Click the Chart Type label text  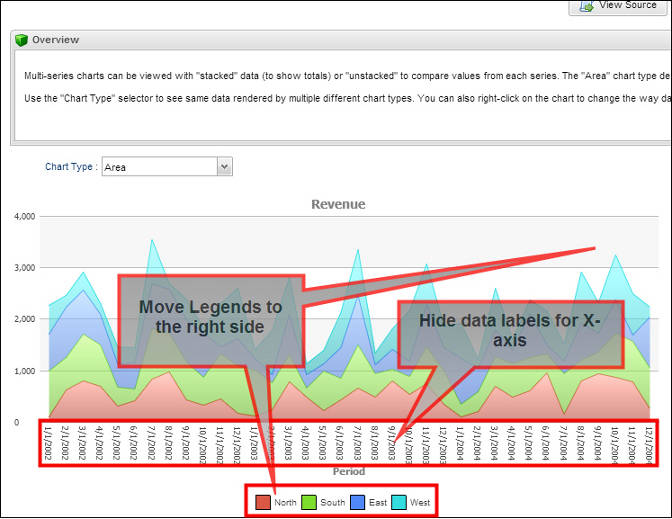tap(71, 167)
